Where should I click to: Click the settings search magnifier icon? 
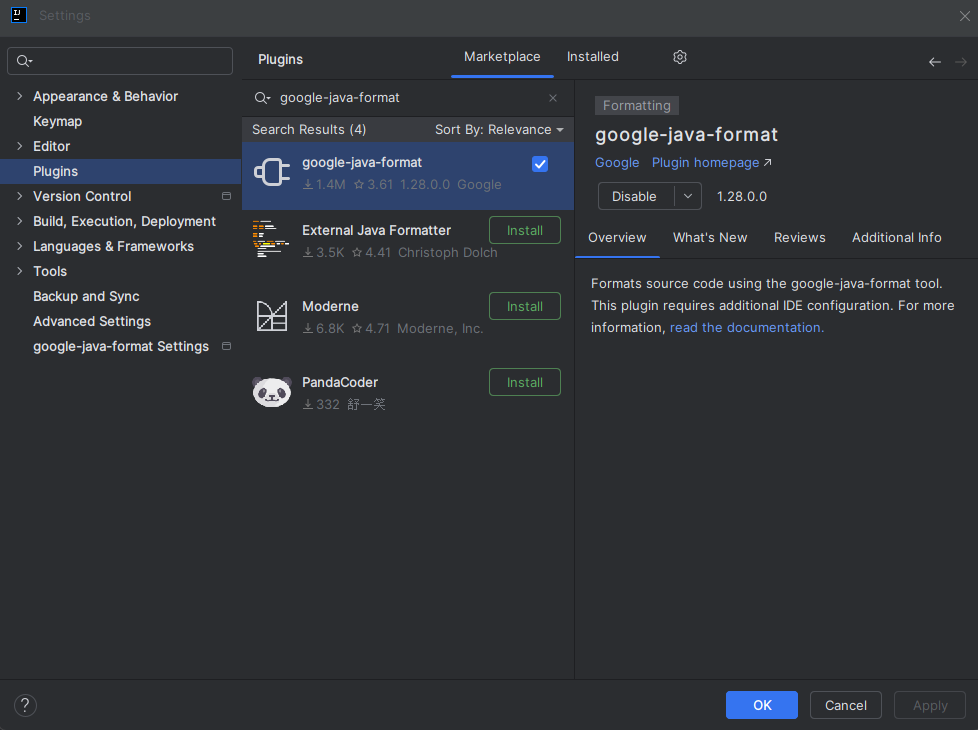pyautogui.click(x=24, y=61)
